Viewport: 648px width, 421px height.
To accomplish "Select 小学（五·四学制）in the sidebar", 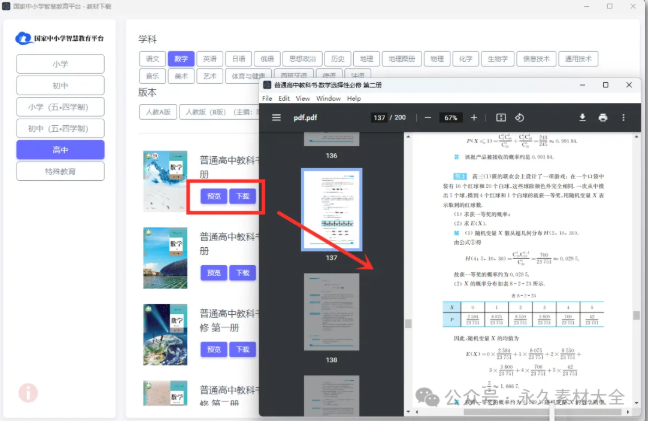I will (60, 107).
